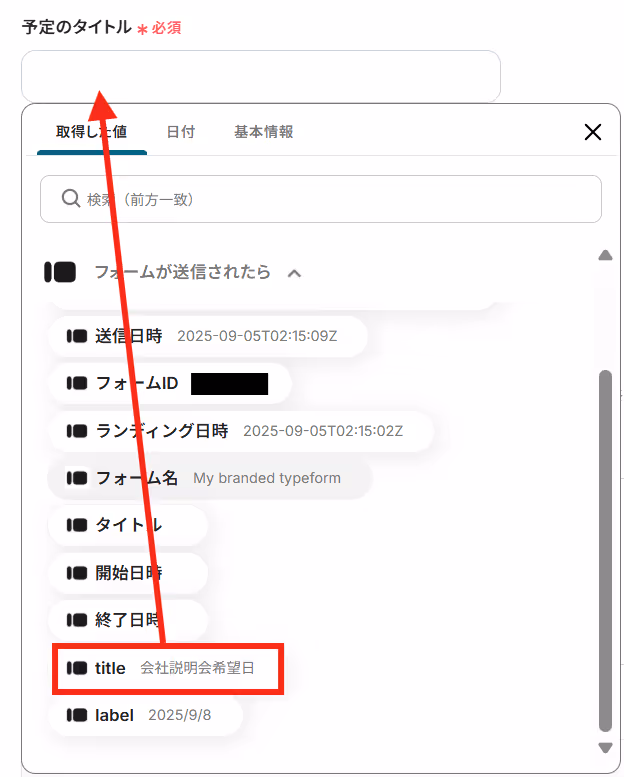
Task: Open the 基本情報 tab
Action: [263, 132]
